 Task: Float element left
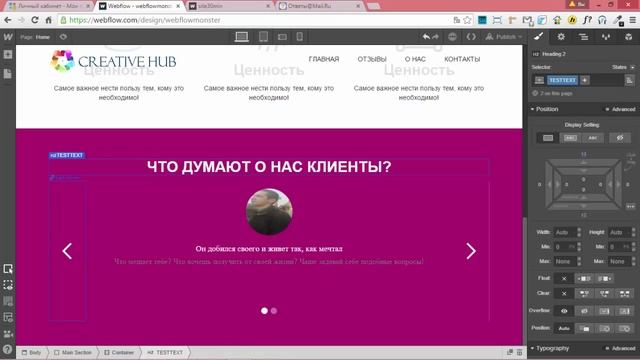(x=584, y=278)
